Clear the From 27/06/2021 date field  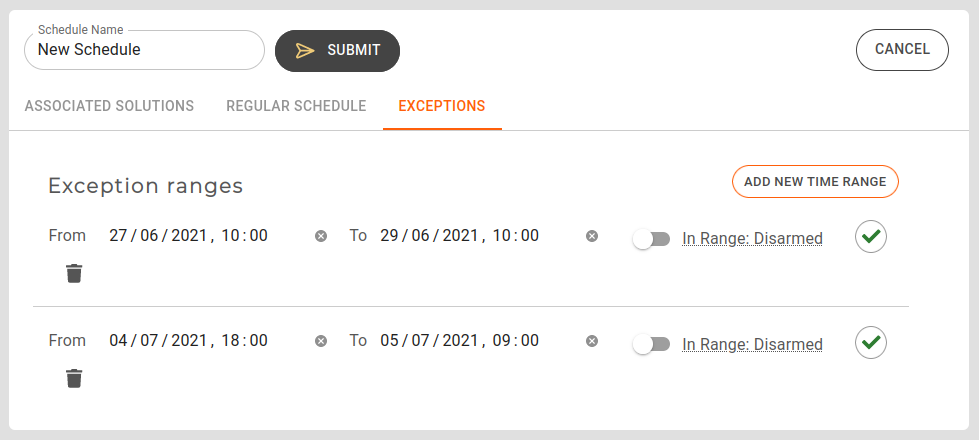321,236
